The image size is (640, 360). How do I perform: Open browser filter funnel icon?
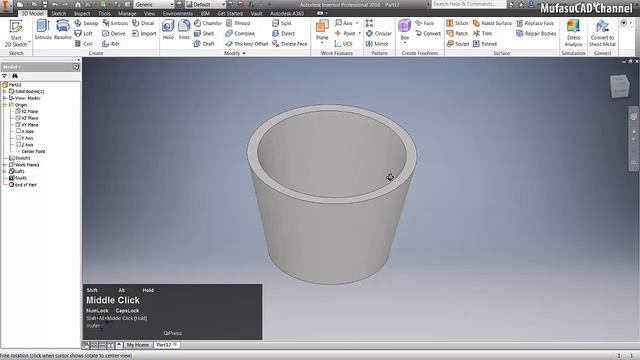(4, 76)
